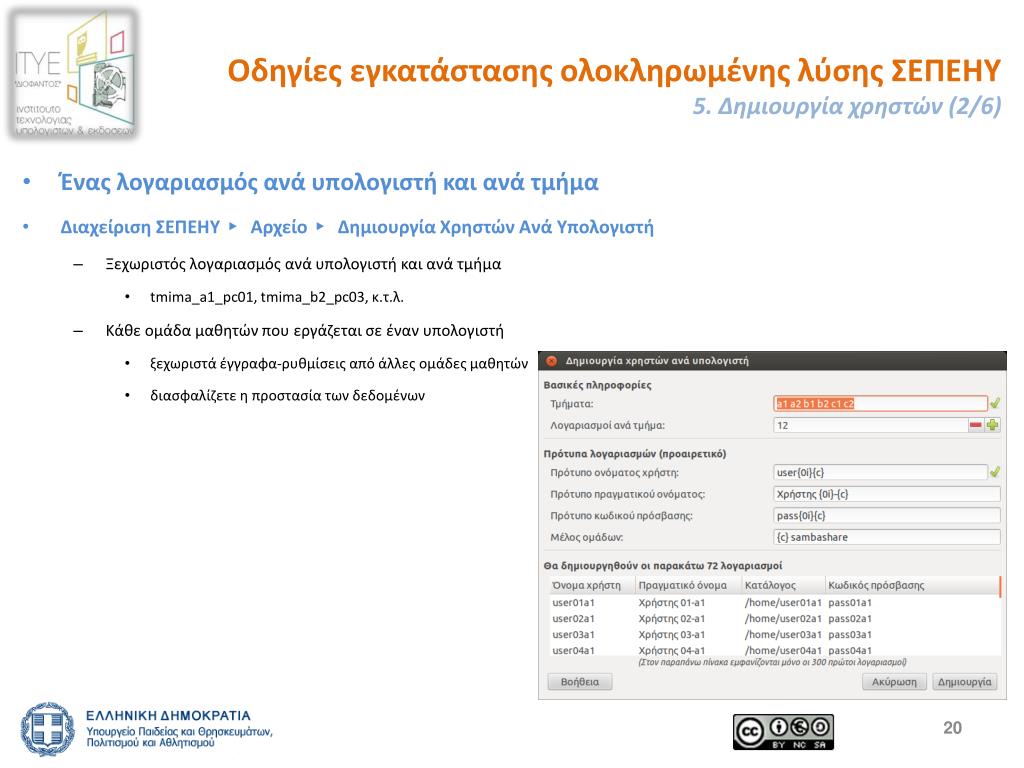Click the /home/user04a1 cell
The width and height of the screenshot is (1024, 768).
tap(783, 650)
